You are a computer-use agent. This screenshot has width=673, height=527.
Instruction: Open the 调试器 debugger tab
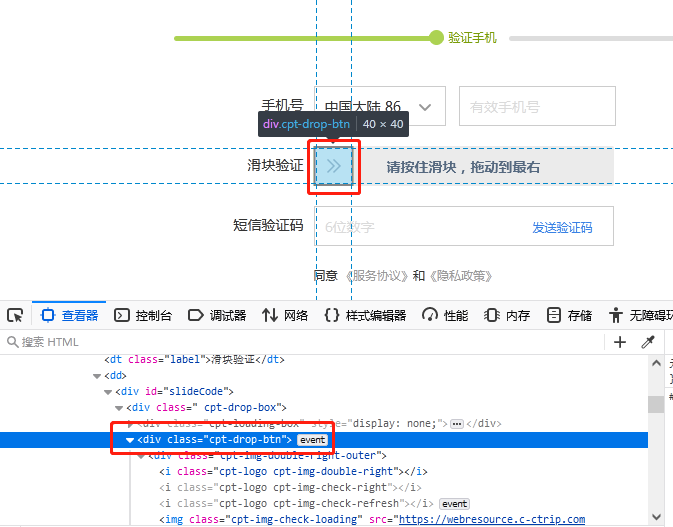(x=217, y=315)
